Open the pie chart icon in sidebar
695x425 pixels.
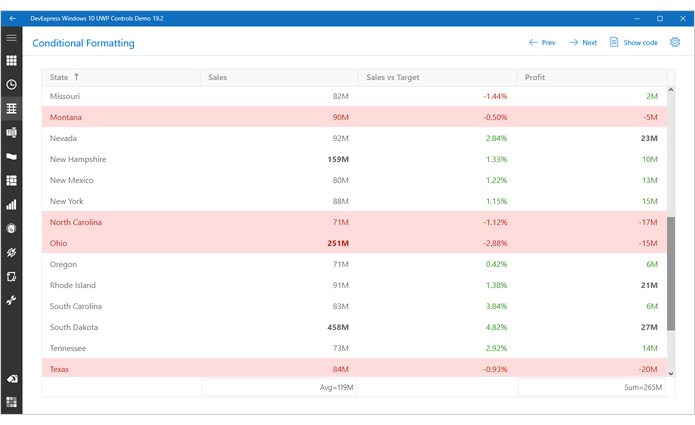pyautogui.click(x=11, y=228)
